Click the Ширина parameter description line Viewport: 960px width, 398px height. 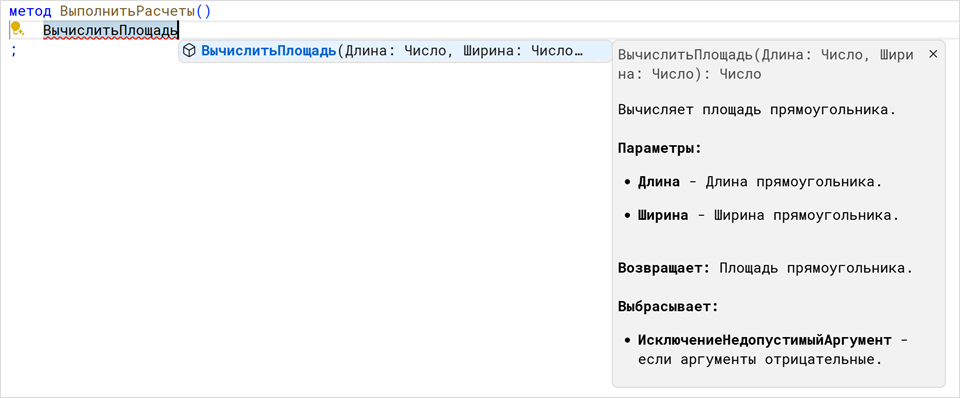coord(768,216)
